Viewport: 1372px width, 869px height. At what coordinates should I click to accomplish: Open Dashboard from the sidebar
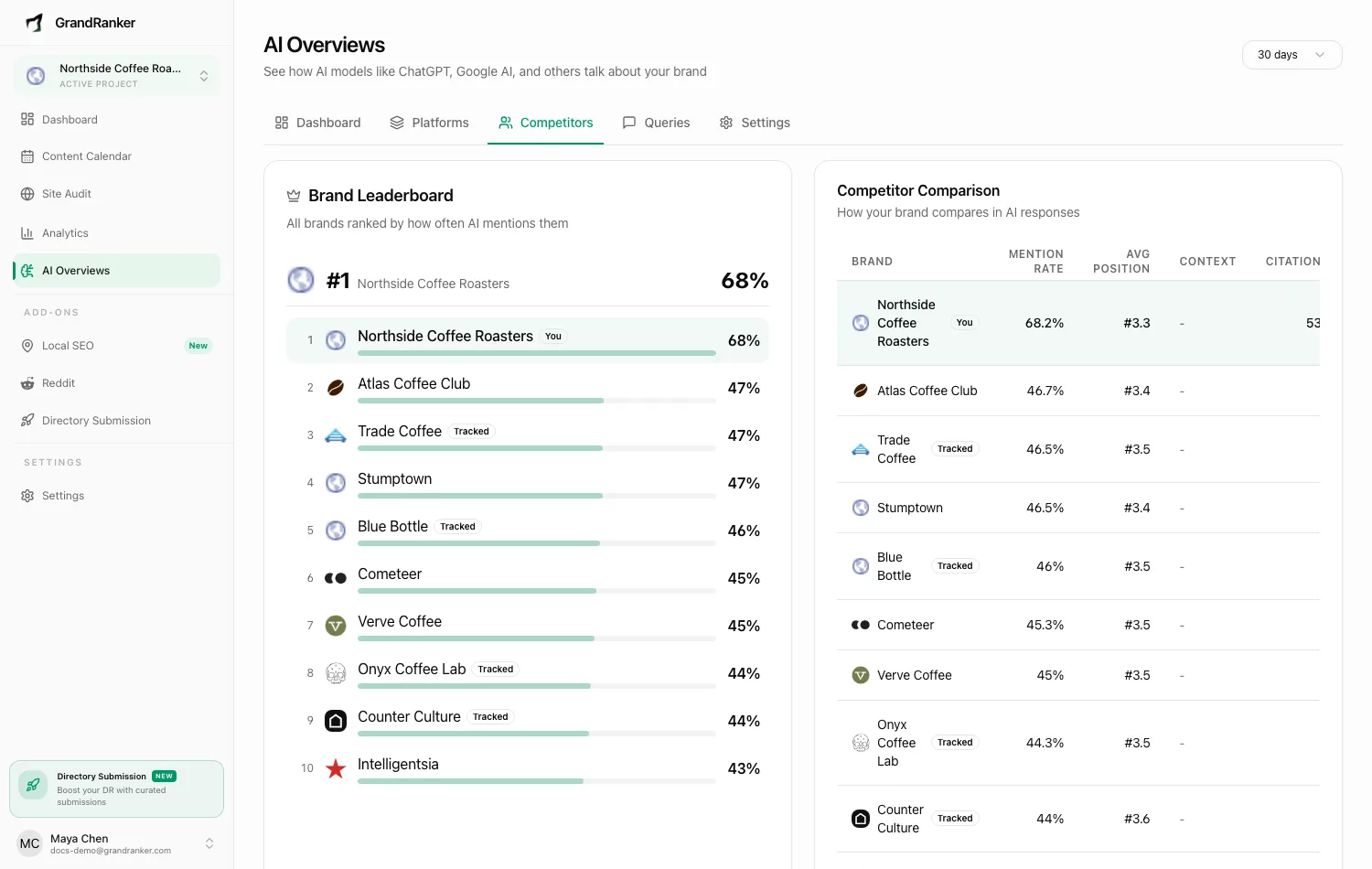[x=116, y=120]
